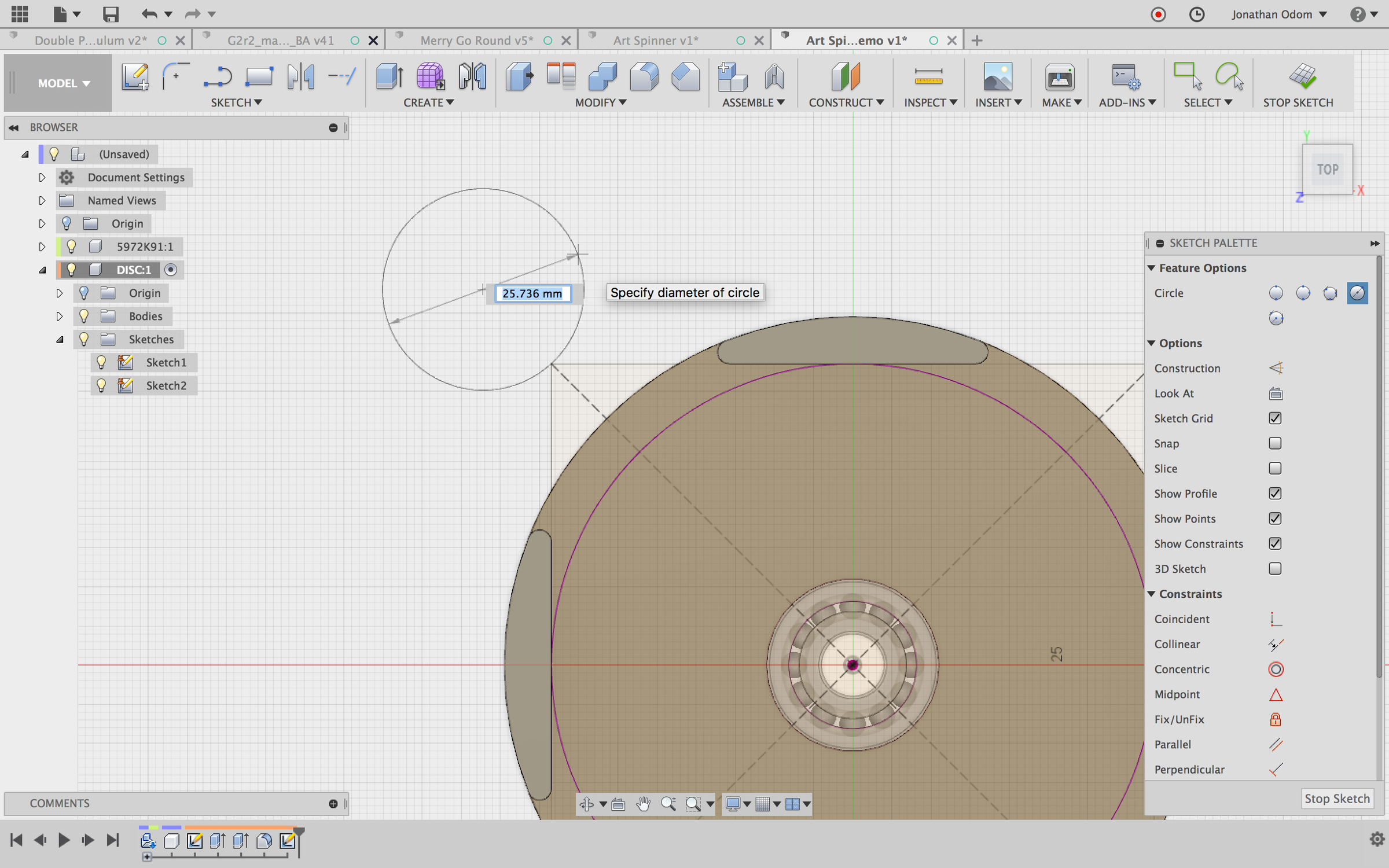Click the Fix/UnFix lock constraint icon

1276,719
